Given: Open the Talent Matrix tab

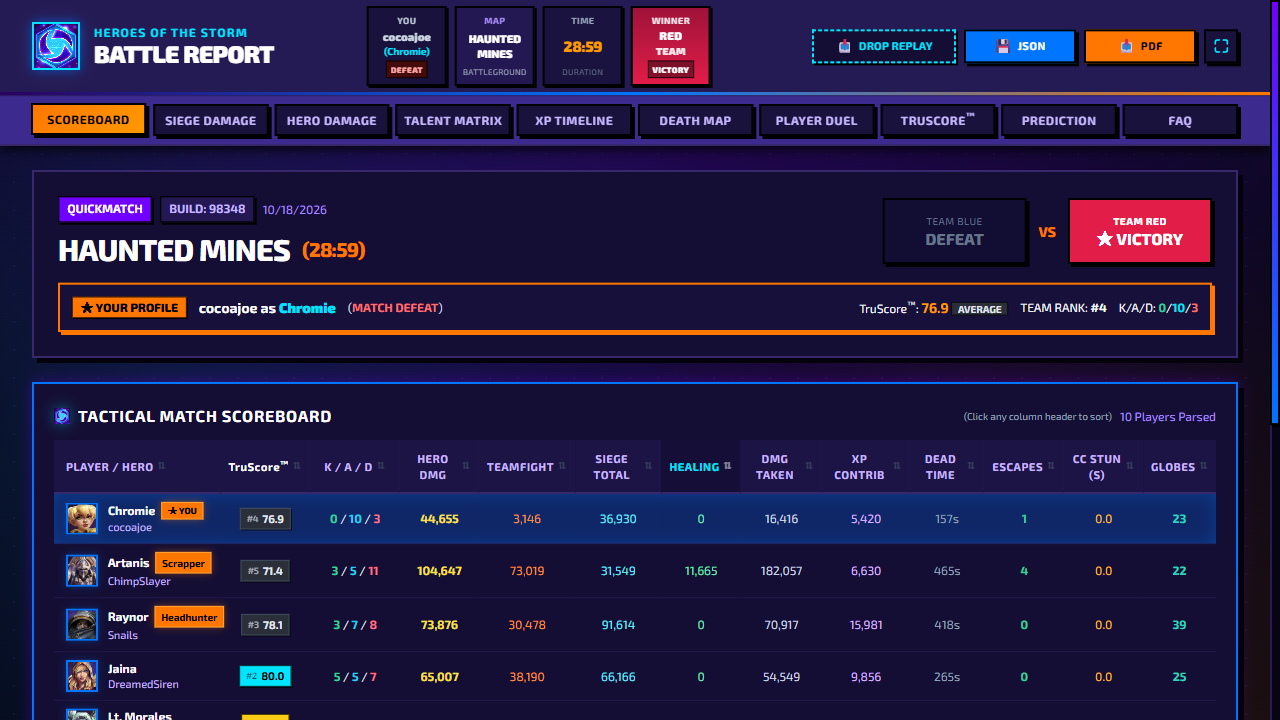Looking at the screenshot, I should coord(453,120).
